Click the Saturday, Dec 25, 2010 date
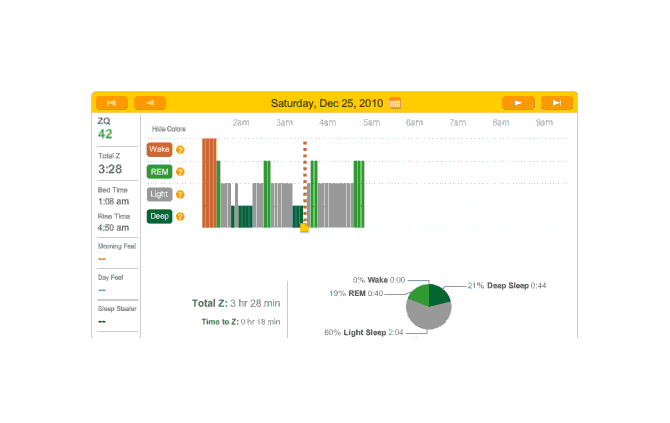Viewport: 670px width, 423px height. (x=328, y=102)
